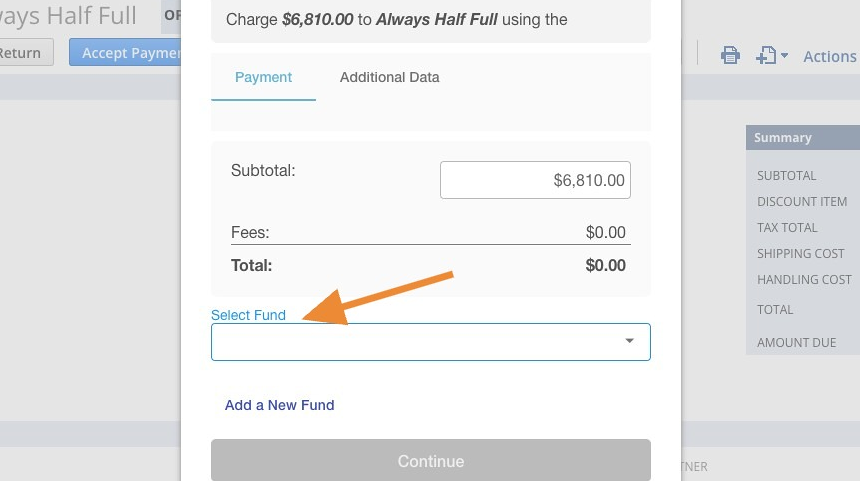This screenshot has width=860, height=481.
Task: Click the Continue button
Action: pos(431,461)
